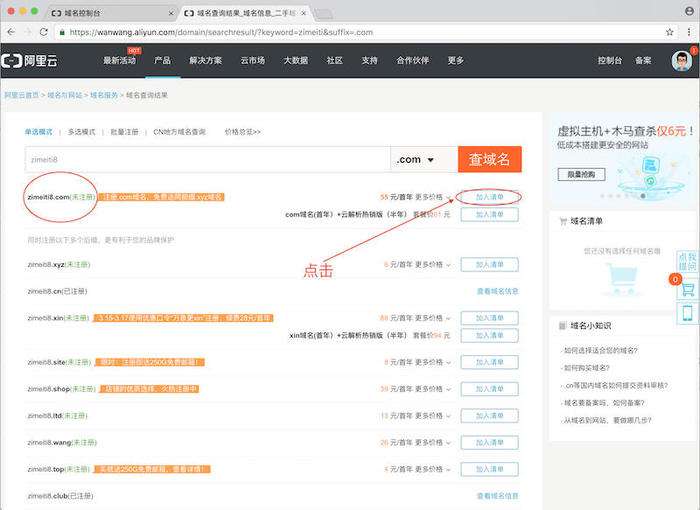
Task: Click the cart icon beside 域名清单
Action: pyautogui.click(x=563, y=221)
